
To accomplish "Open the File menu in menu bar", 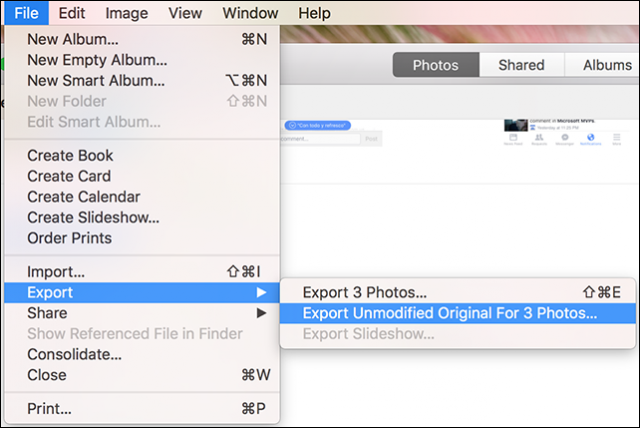I will [x=26, y=14].
